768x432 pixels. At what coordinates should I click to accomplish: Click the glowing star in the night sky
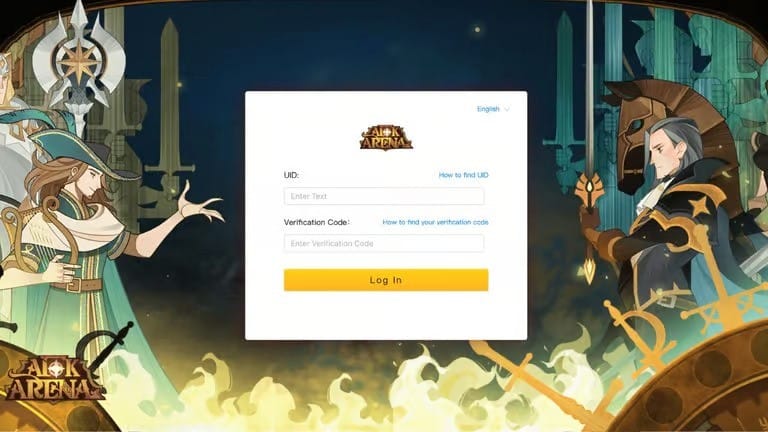(x=477, y=30)
